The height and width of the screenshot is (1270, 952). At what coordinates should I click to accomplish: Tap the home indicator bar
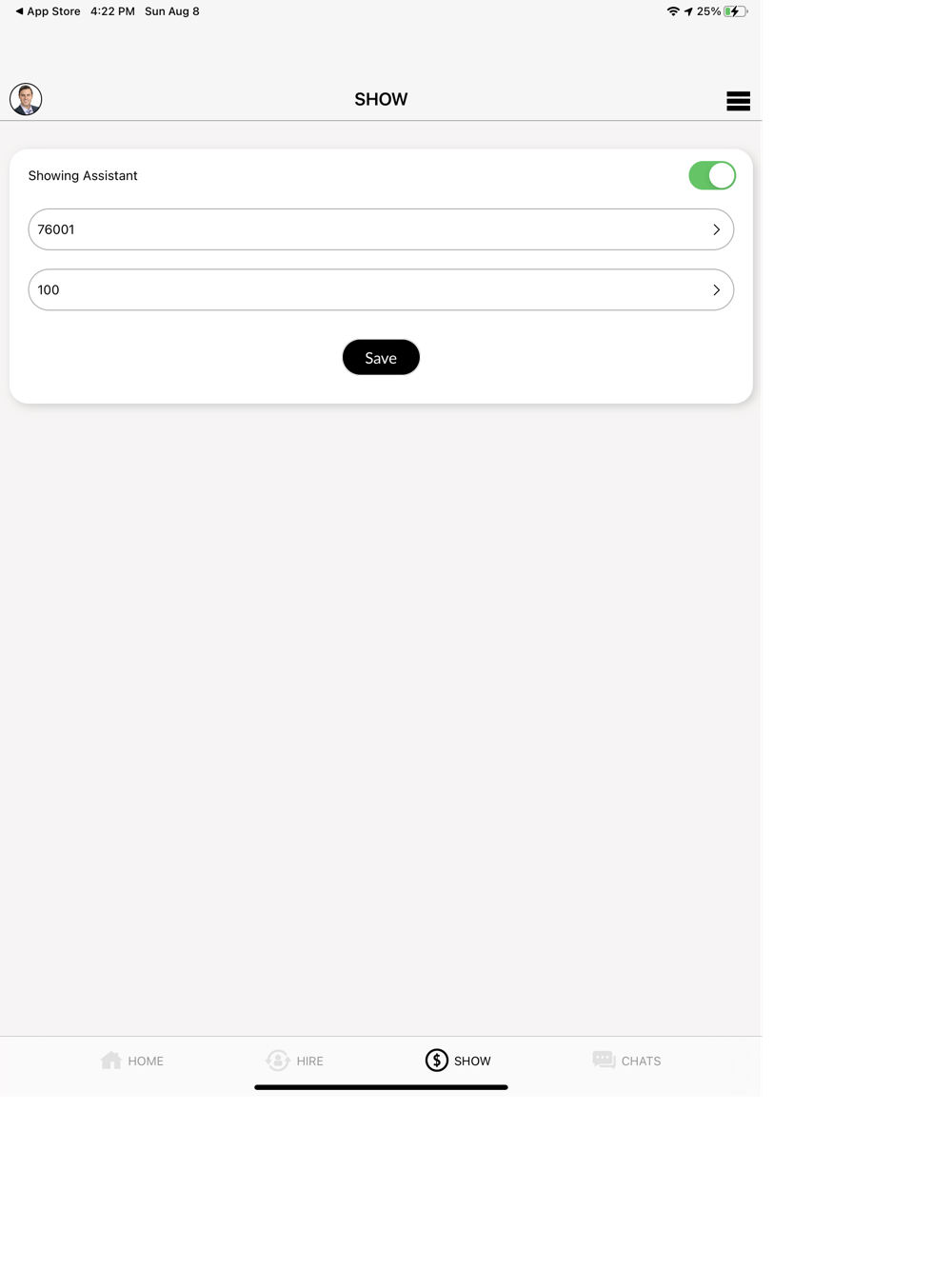coord(381,1087)
